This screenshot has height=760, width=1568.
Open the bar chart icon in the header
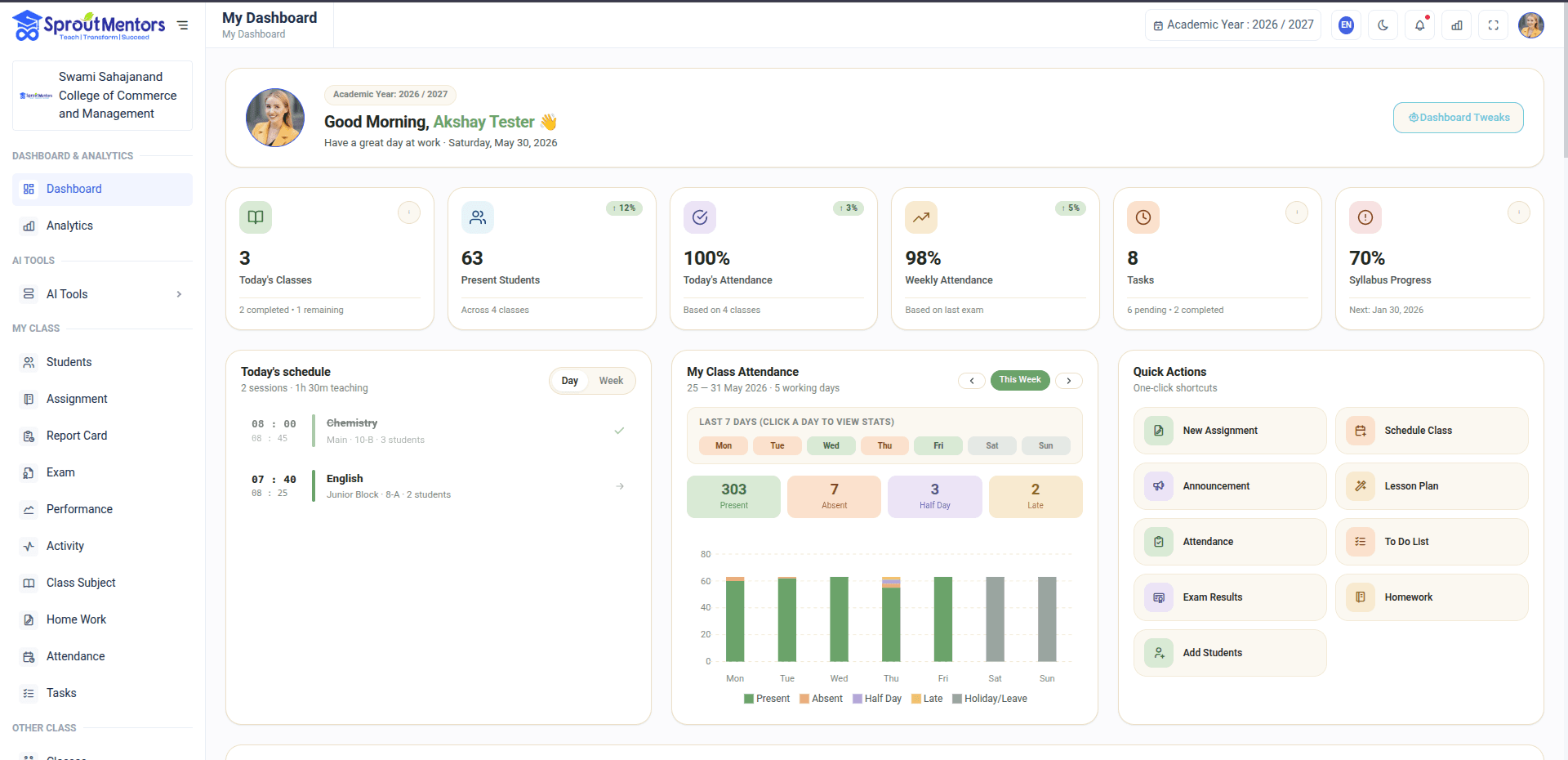(1457, 25)
